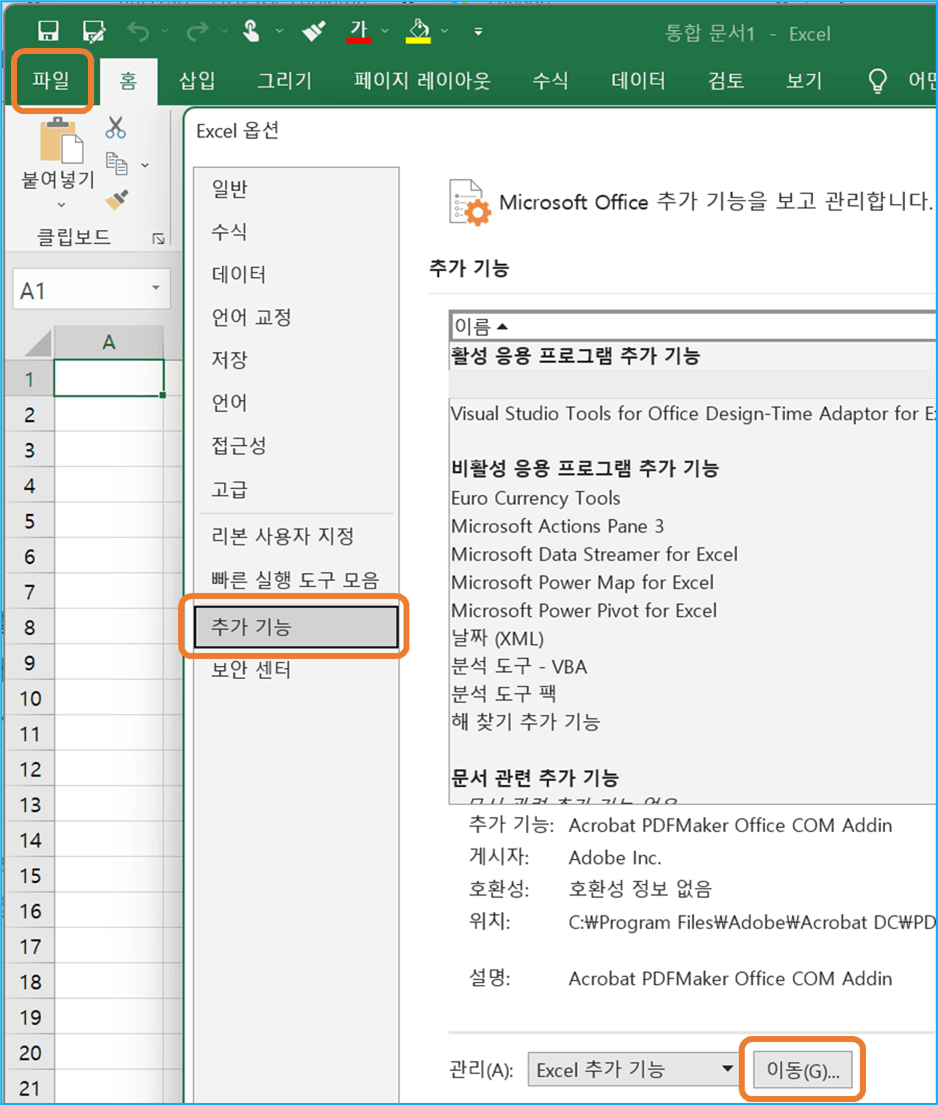Select 언어 category in options list
The image size is (938, 1105).
(296, 402)
